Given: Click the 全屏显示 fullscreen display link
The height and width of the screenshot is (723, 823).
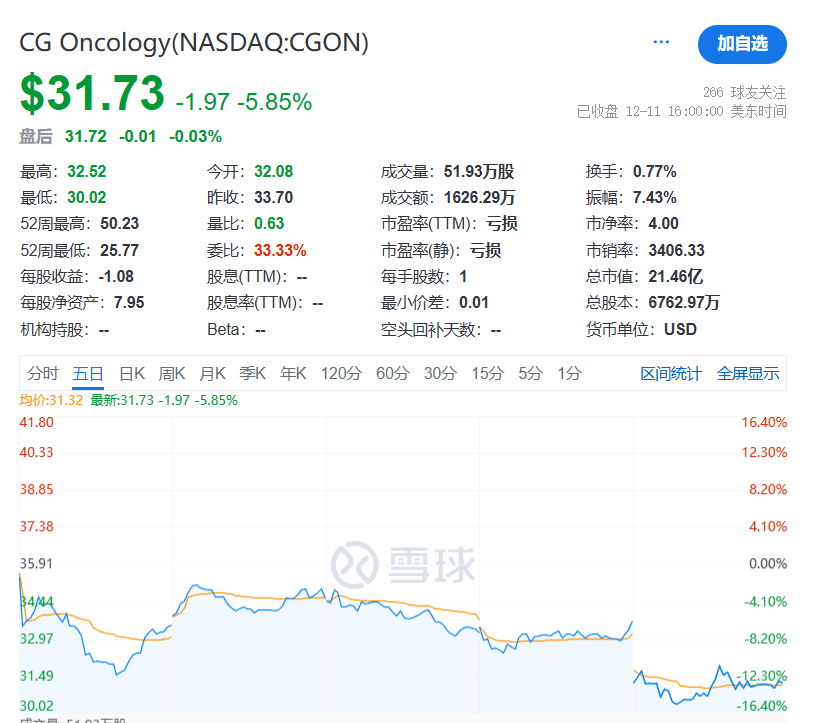Looking at the screenshot, I should click(748, 373).
